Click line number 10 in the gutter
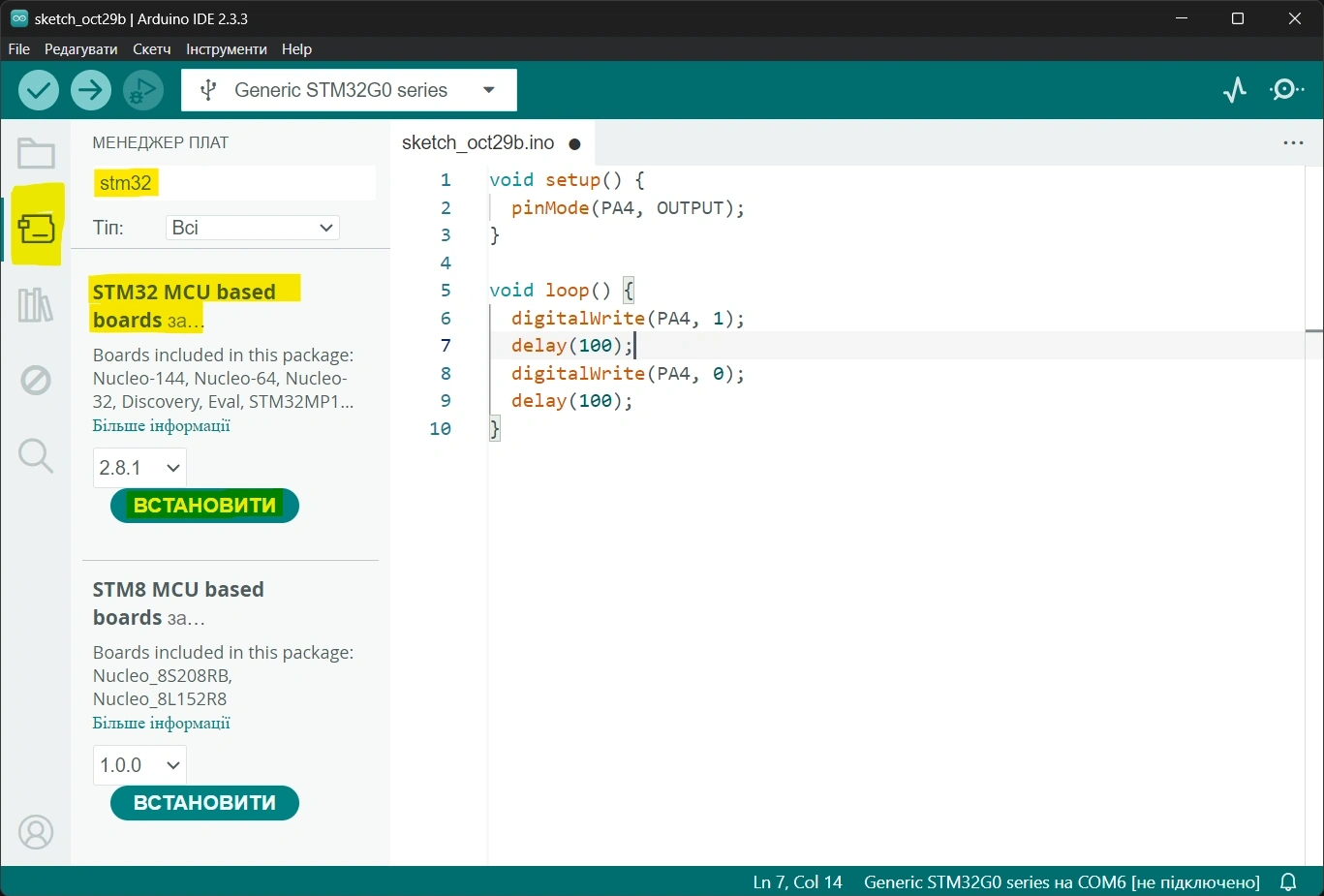The image size is (1324, 896). pyautogui.click(x=440, y=429)
